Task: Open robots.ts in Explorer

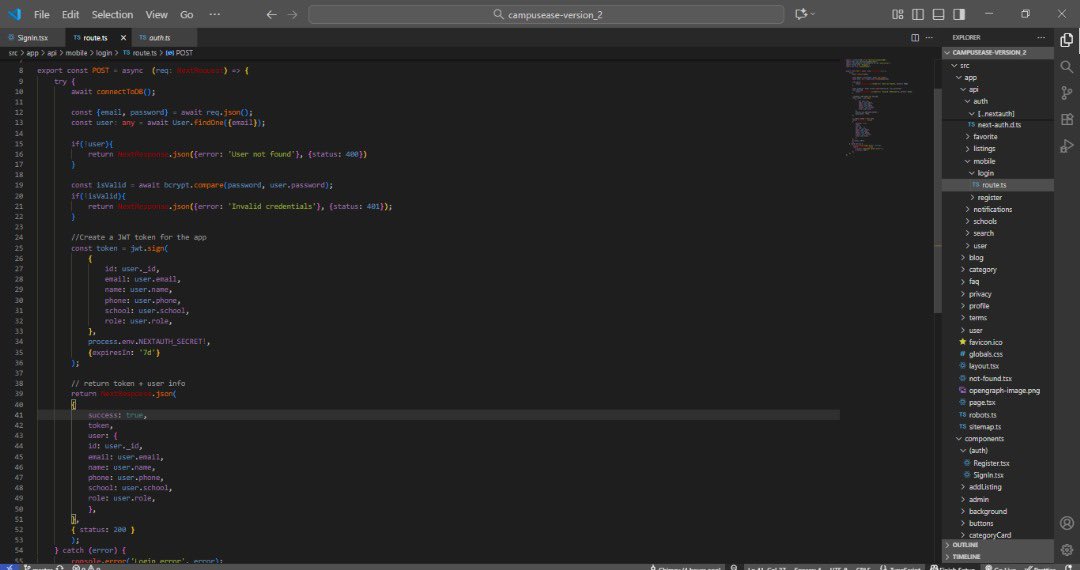Action: 998,414
